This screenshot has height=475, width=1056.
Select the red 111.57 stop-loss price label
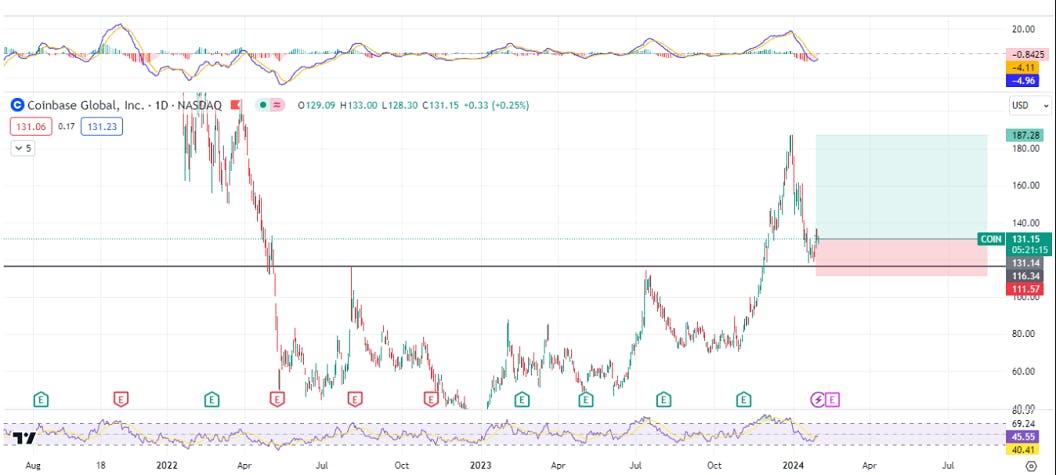tap(1026, 288)
